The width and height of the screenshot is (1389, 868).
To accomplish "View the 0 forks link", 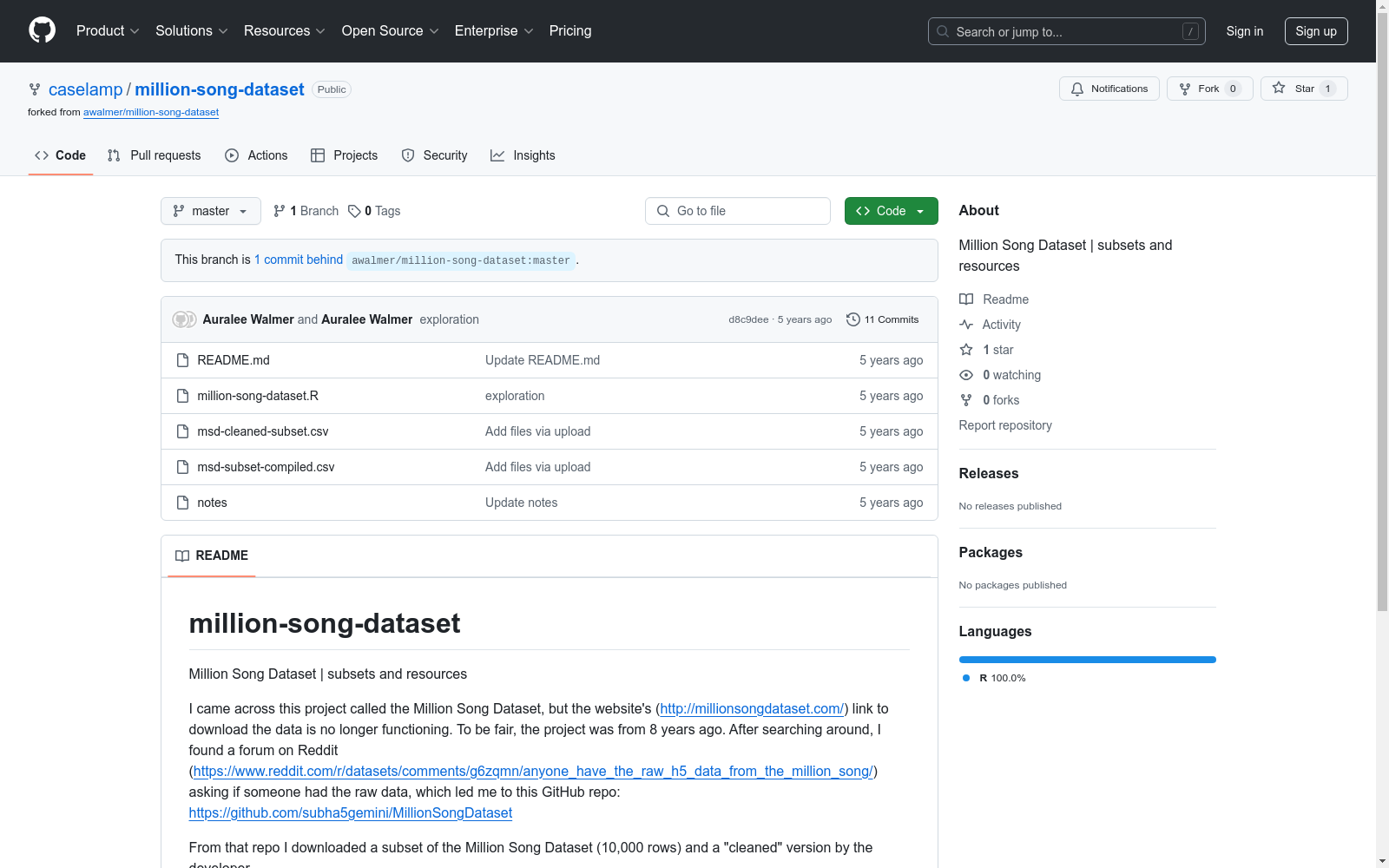I will [990, 400].
